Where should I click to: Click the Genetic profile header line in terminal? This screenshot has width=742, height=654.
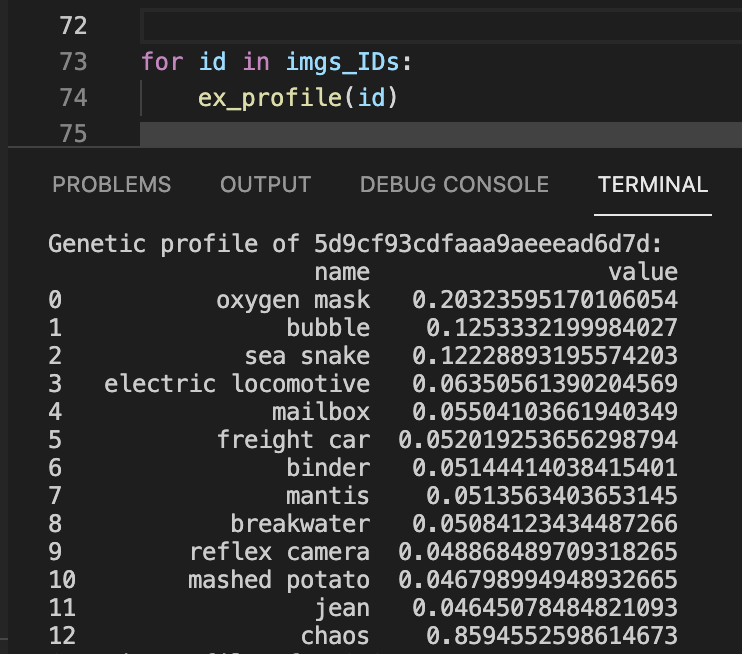click(x=355, y=244)
